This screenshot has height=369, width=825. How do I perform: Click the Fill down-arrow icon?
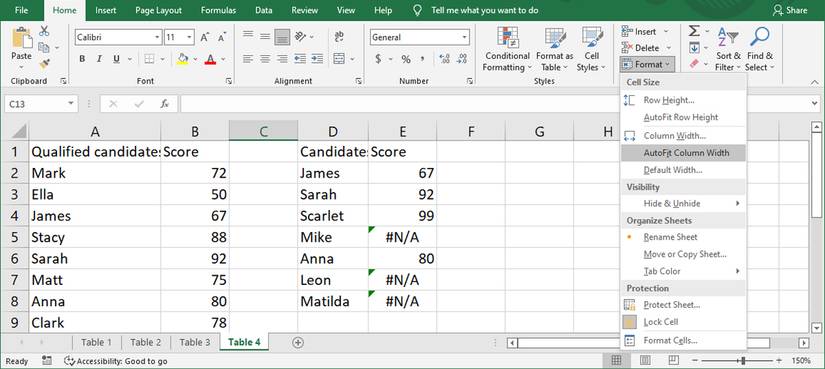coord(695,48)
